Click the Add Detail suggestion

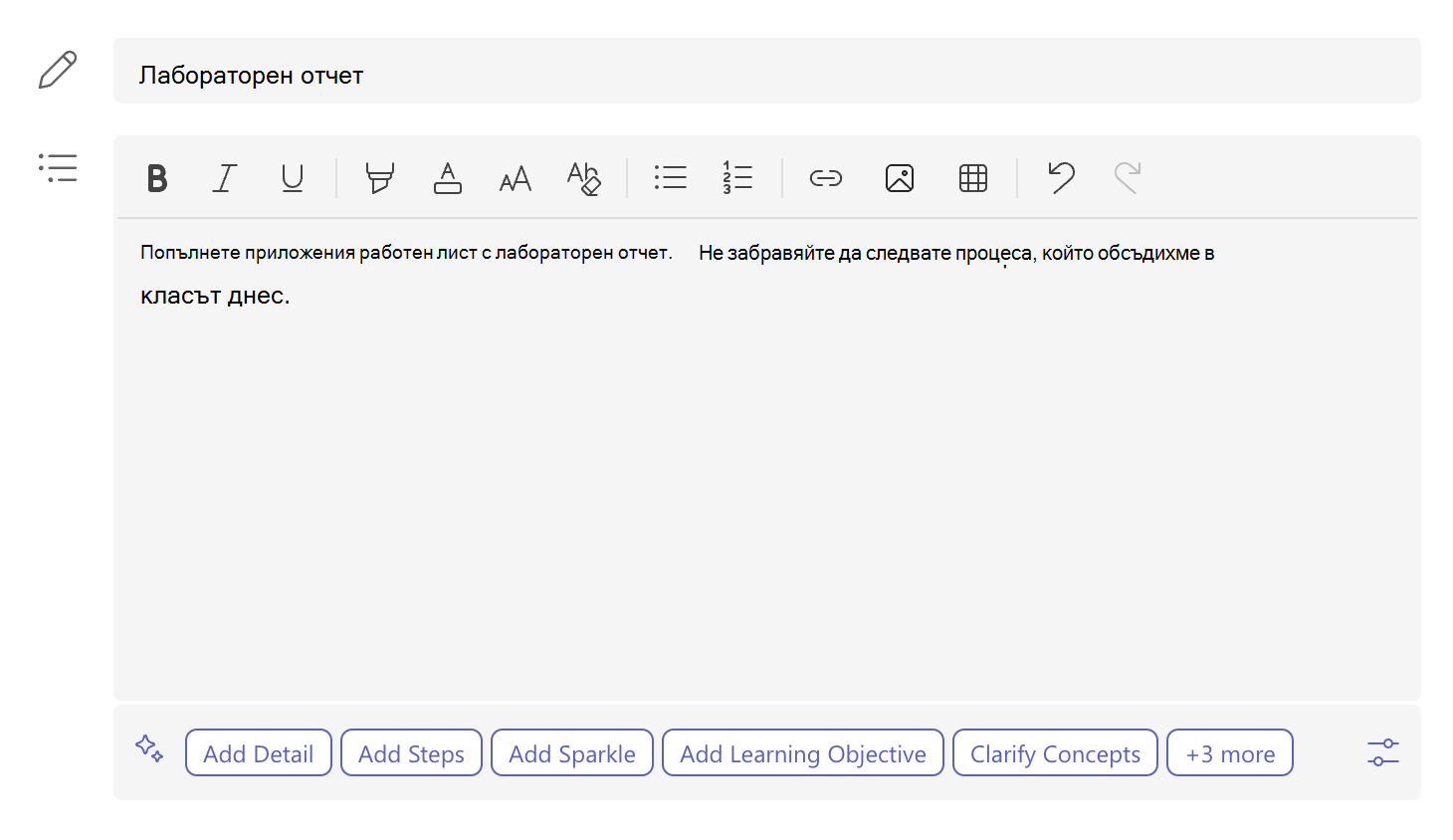(x=259, y=753)
